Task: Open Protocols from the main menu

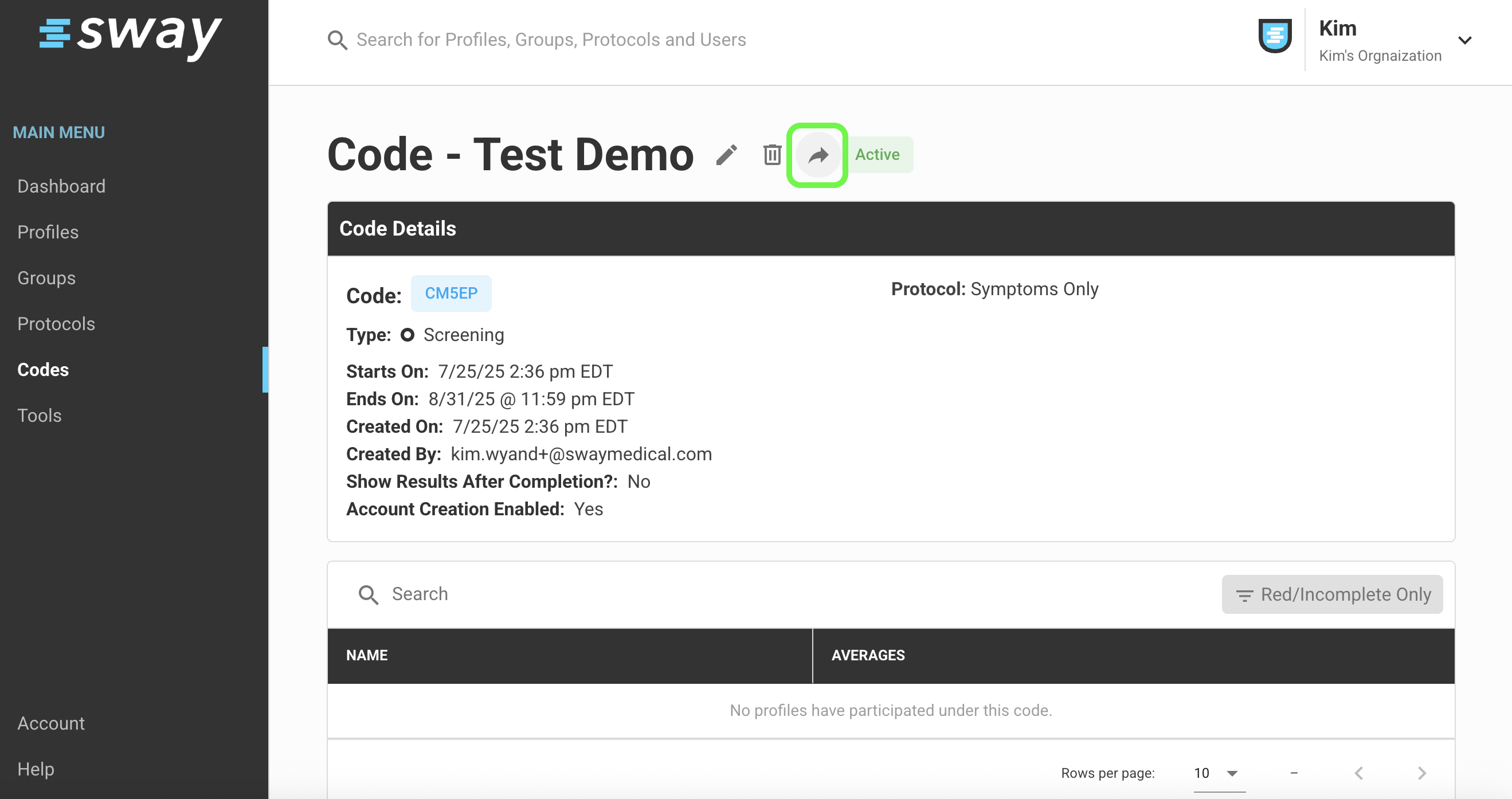Action: [x=56, y=323]
